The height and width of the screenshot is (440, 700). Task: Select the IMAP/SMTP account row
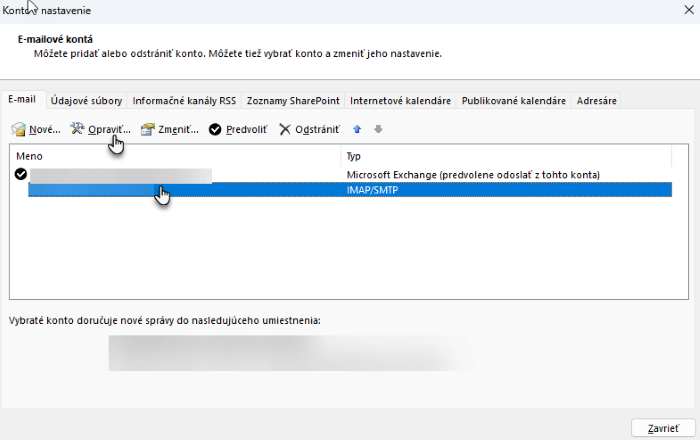click(x=350, y=190)
